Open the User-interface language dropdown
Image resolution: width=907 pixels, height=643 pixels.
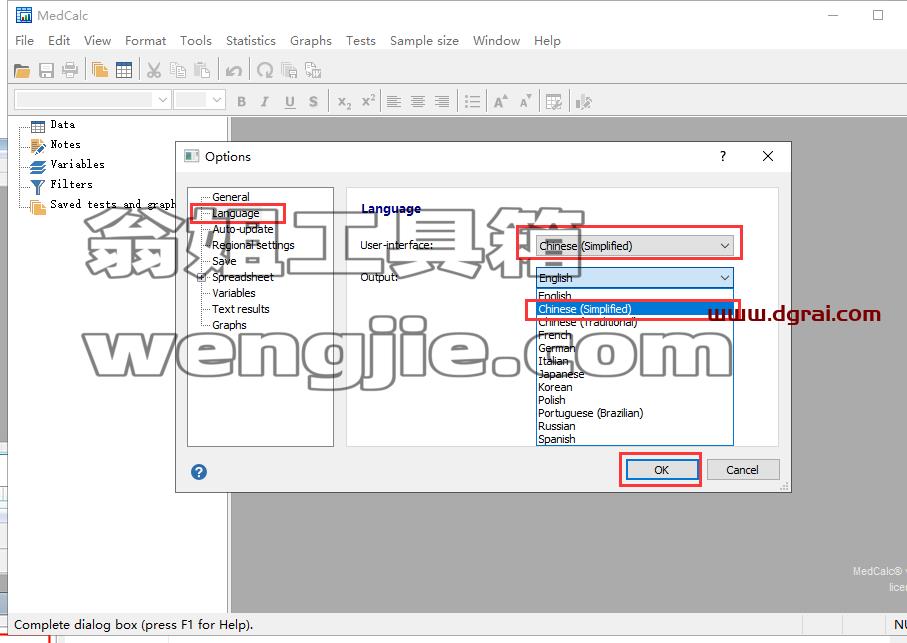coord(635,246)
